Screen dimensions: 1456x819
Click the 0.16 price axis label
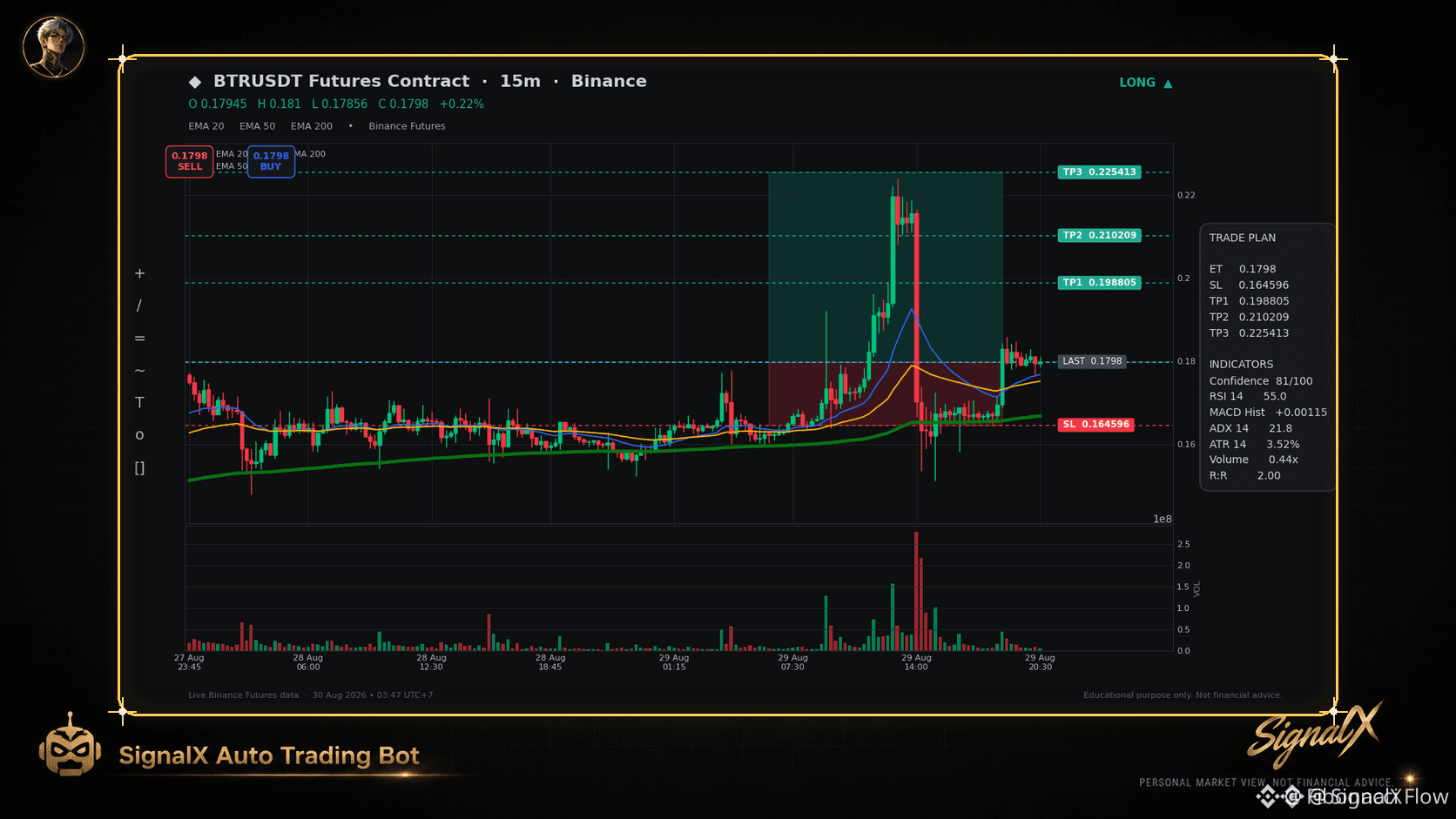(x=1186, y=445)
